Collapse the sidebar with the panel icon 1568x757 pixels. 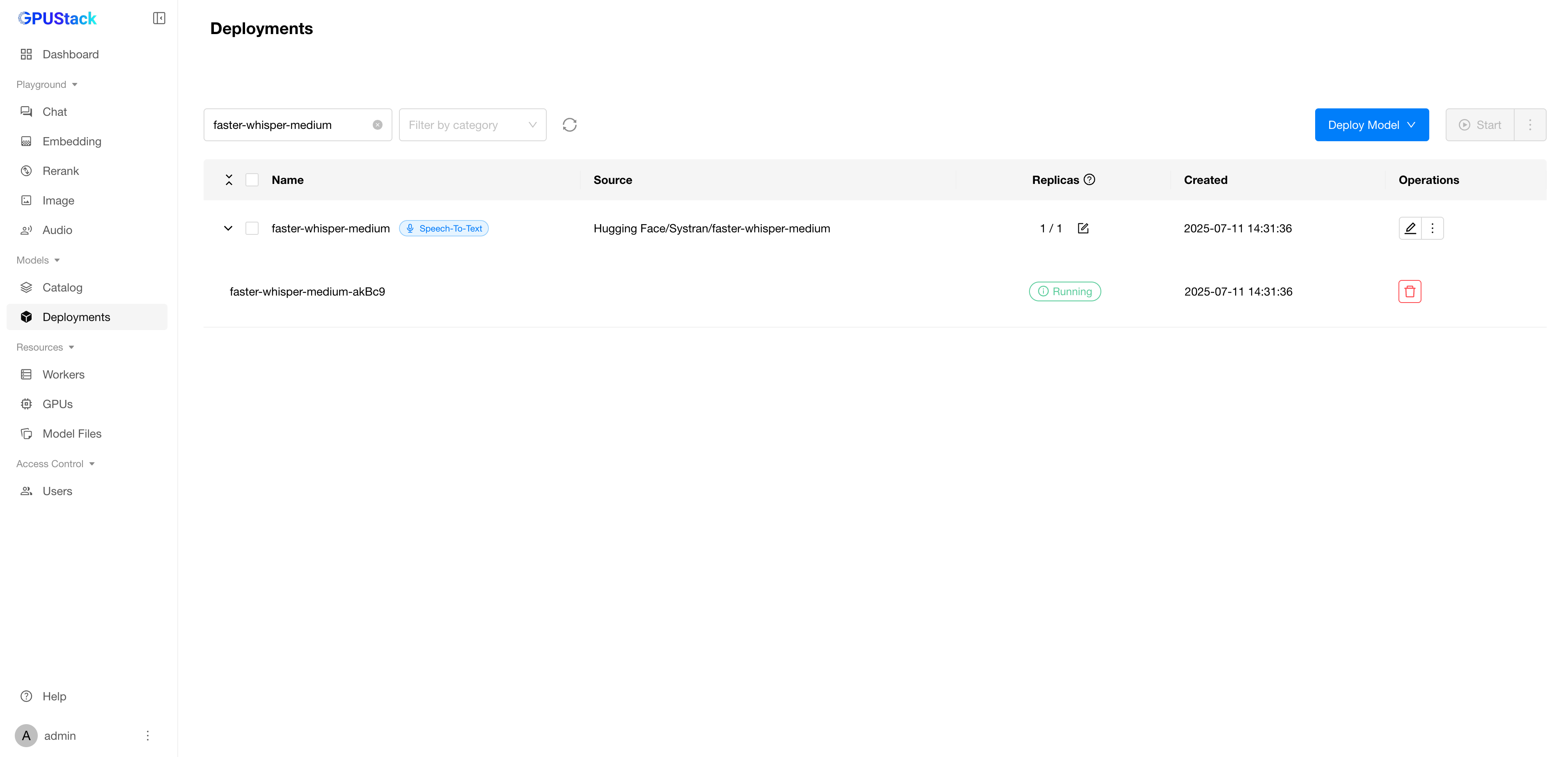(159, 18)
